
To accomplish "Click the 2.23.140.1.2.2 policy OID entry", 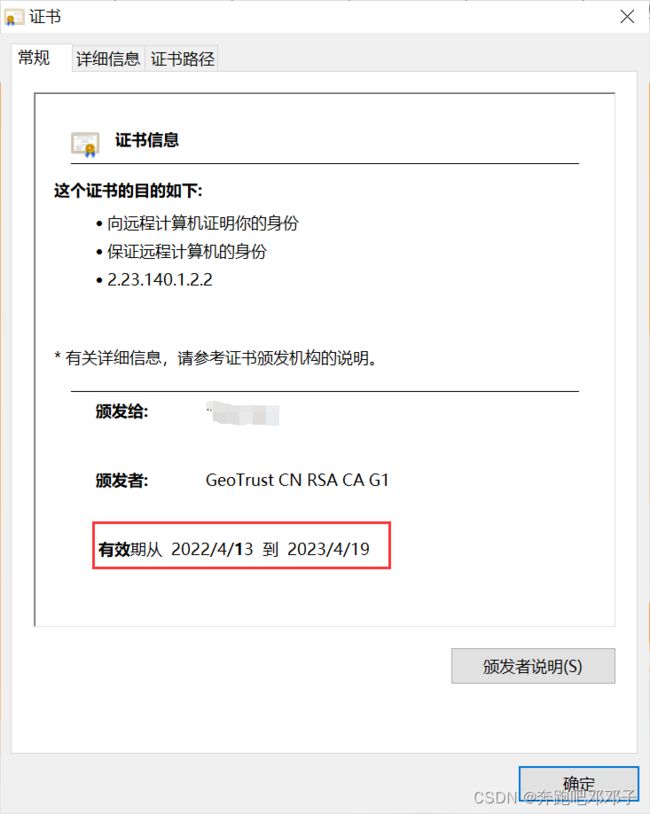I will (x=159, y=280).
